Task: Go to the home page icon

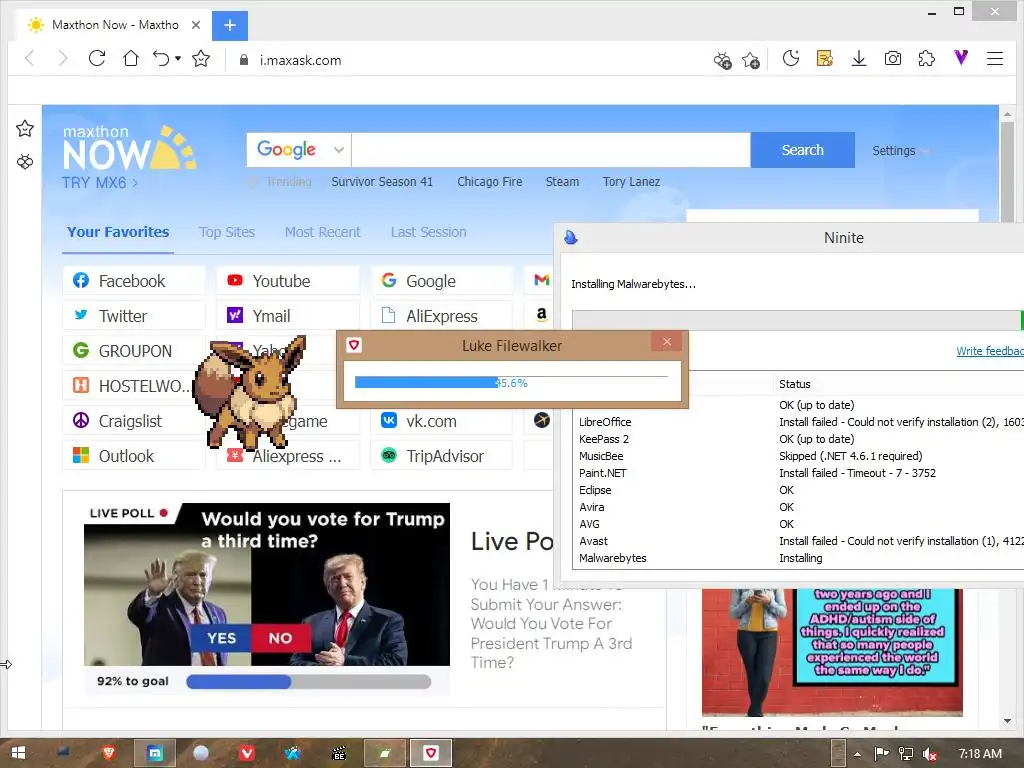Action: [131, 59]
